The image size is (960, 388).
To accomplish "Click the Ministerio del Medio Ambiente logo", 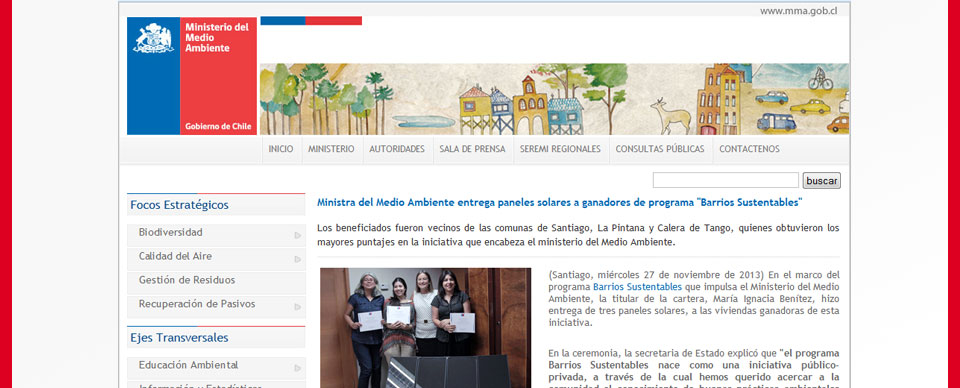I will 192,76.
